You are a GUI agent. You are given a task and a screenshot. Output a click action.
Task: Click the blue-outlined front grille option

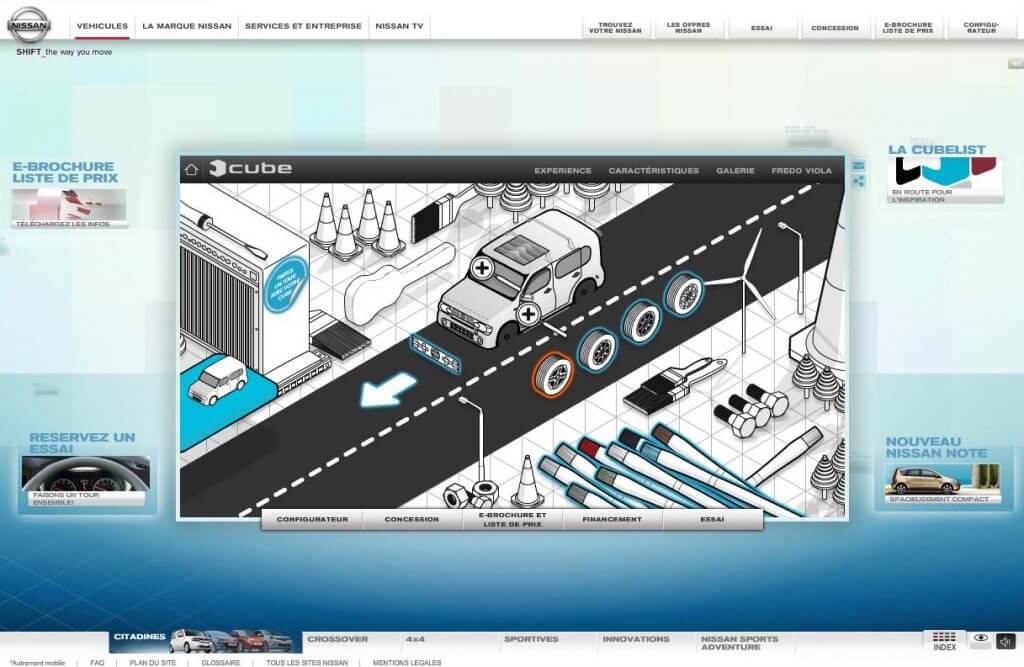436,355
